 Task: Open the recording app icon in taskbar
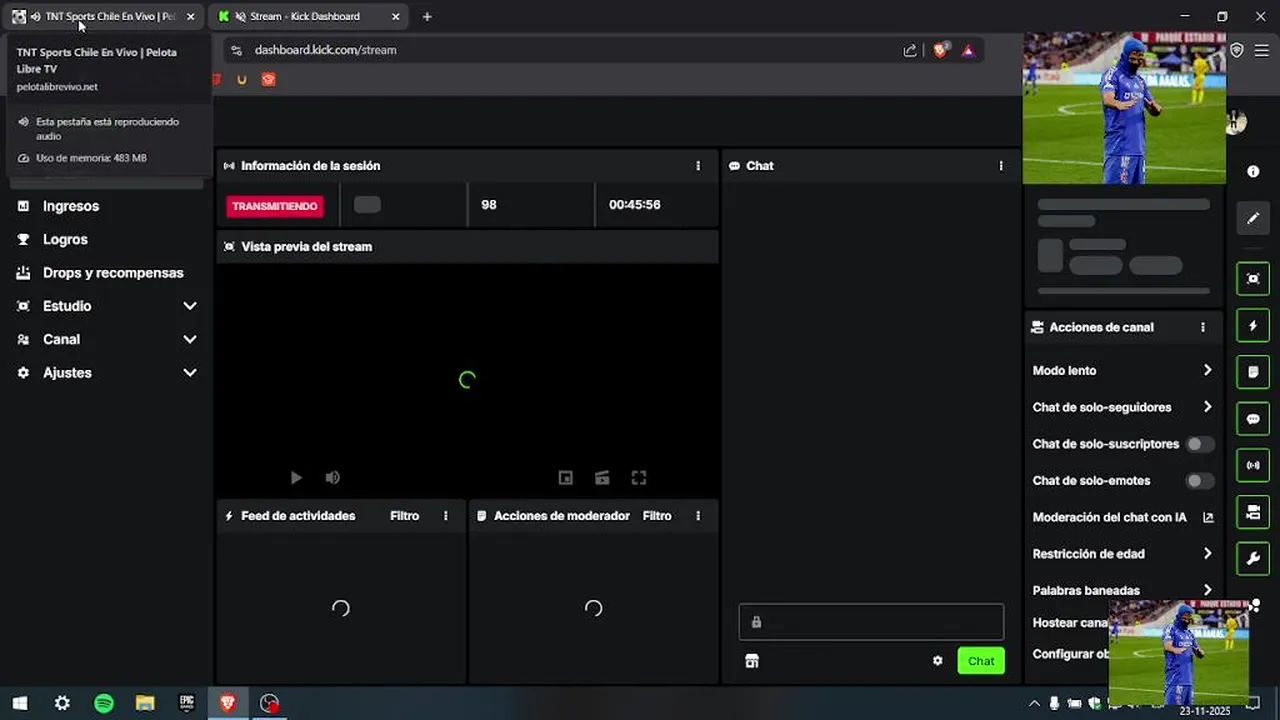(x=269, y=703)
